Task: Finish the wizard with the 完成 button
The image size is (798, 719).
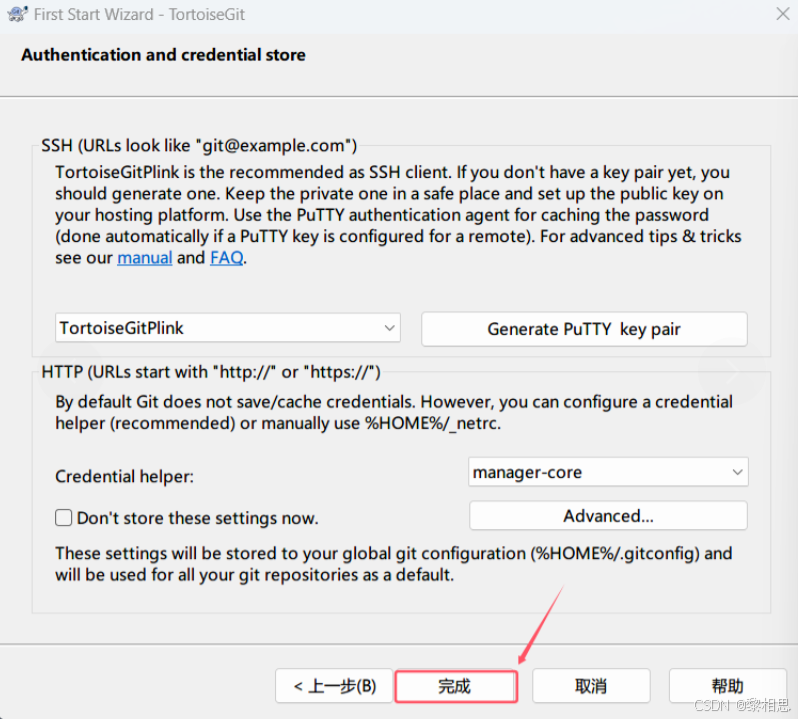Action: click(456, 686)
